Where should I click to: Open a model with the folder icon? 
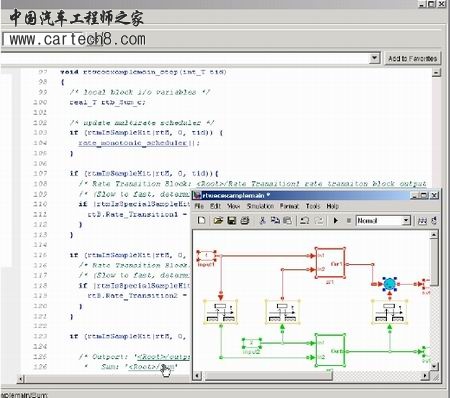click(x=218, y=220)
